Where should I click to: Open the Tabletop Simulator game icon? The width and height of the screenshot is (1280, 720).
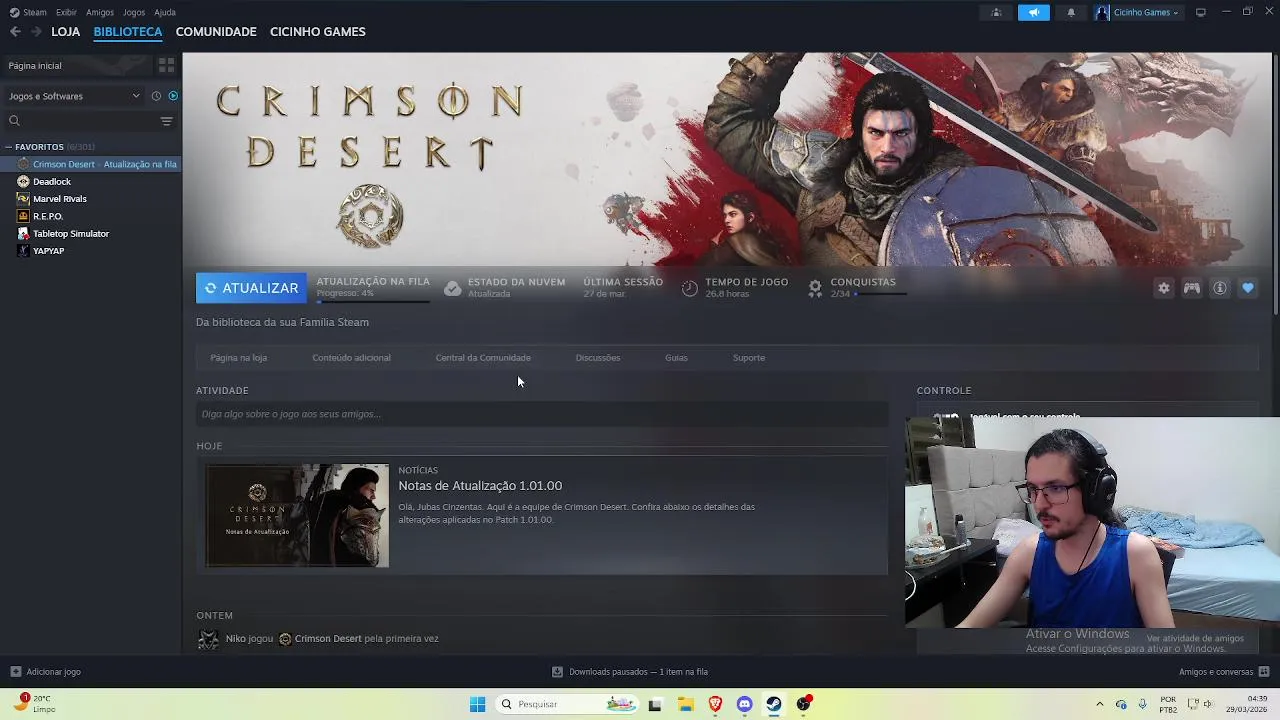[x=23, y=234]
